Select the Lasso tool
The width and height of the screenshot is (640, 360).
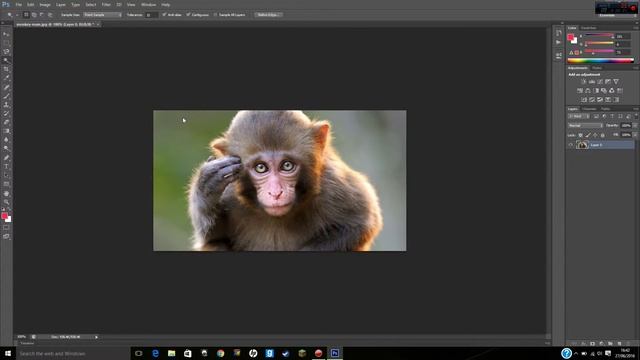click(x=6, y=52)
